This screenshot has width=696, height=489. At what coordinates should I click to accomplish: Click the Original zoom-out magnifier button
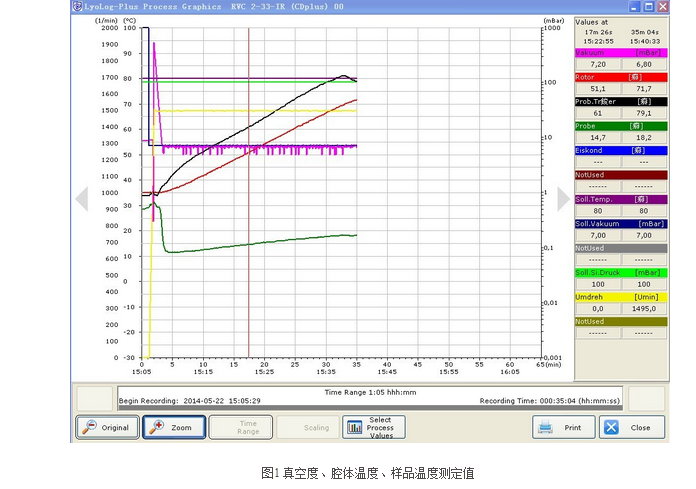(x=107, y=427)
